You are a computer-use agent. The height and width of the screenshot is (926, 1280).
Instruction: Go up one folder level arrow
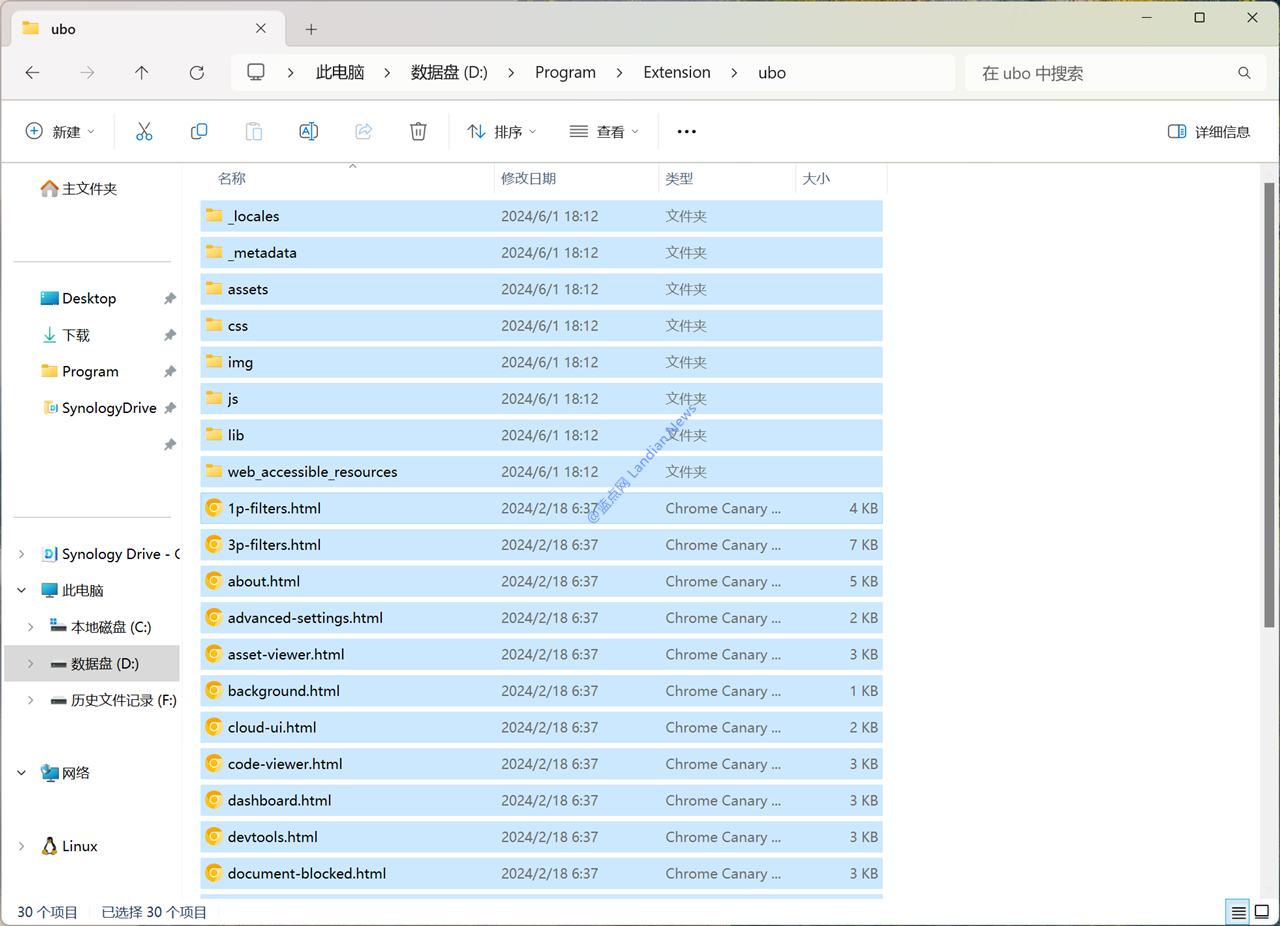point(142,73)
